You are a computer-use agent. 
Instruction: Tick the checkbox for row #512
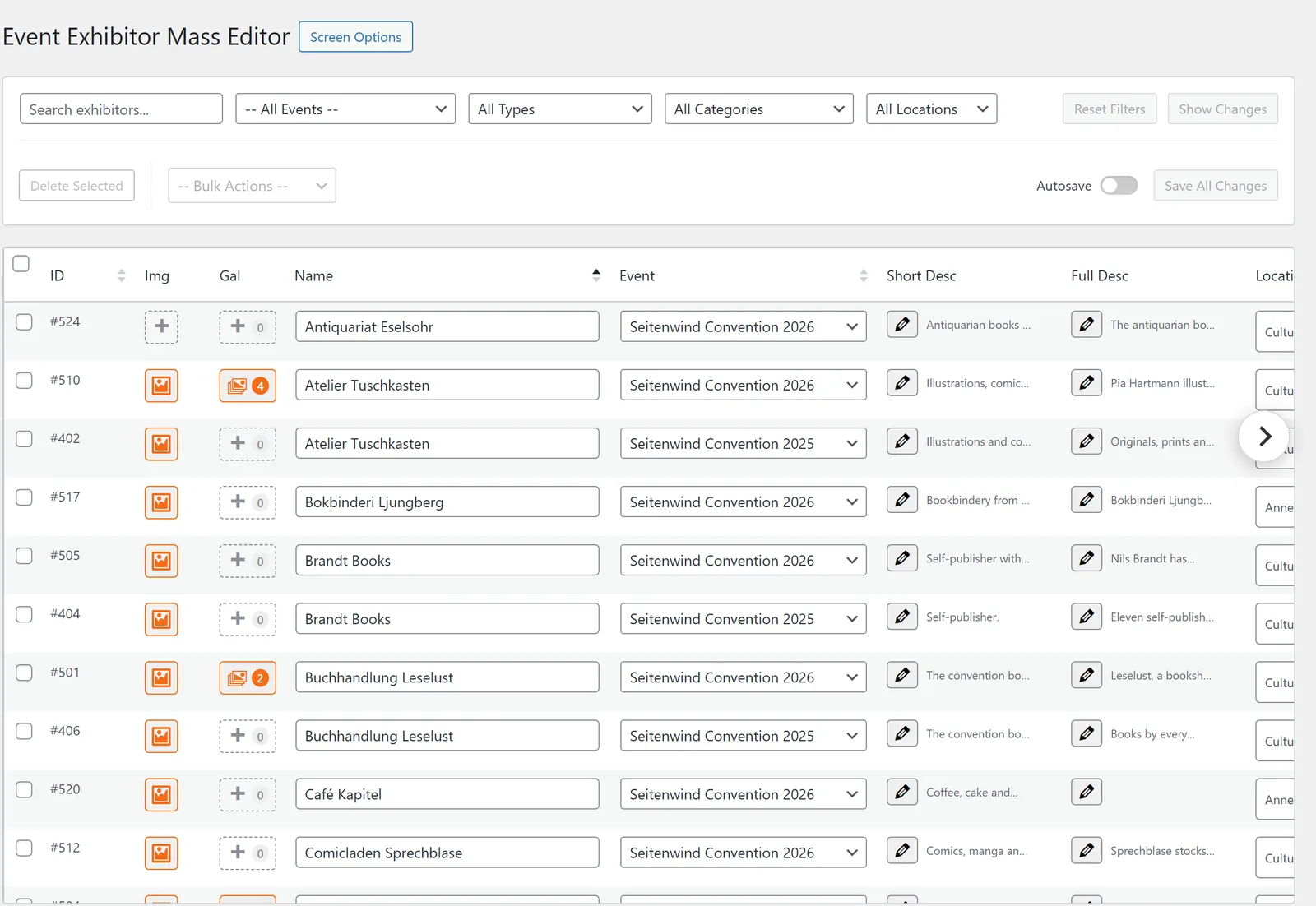click(25, 848)
